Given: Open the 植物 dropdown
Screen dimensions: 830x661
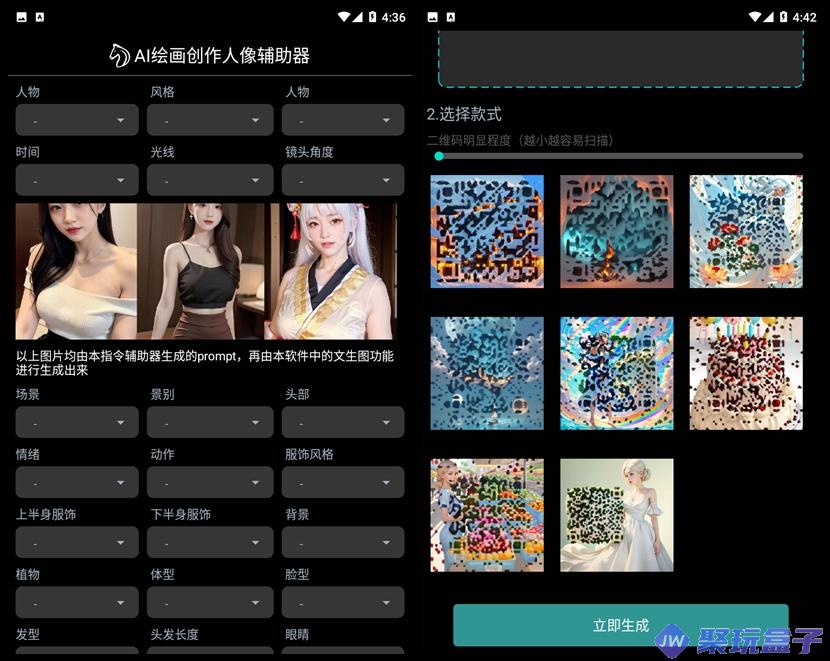Looking at the screenshot, I should (77, 602).
